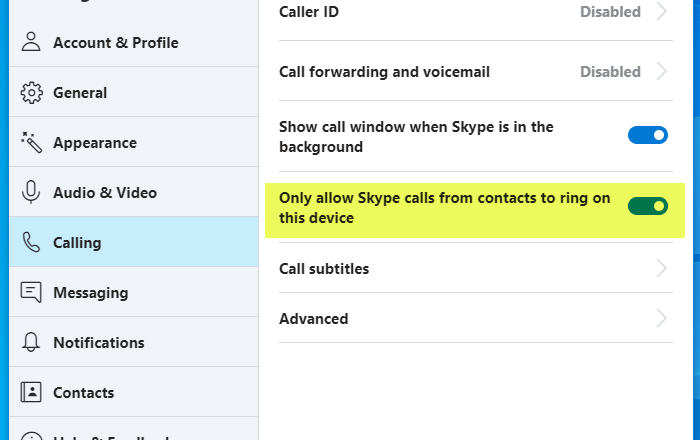This screenshot has width=700, height=440.
Task: Click the Account & Profile person icon
Action: pyautogui.click(x=31, y=42)
